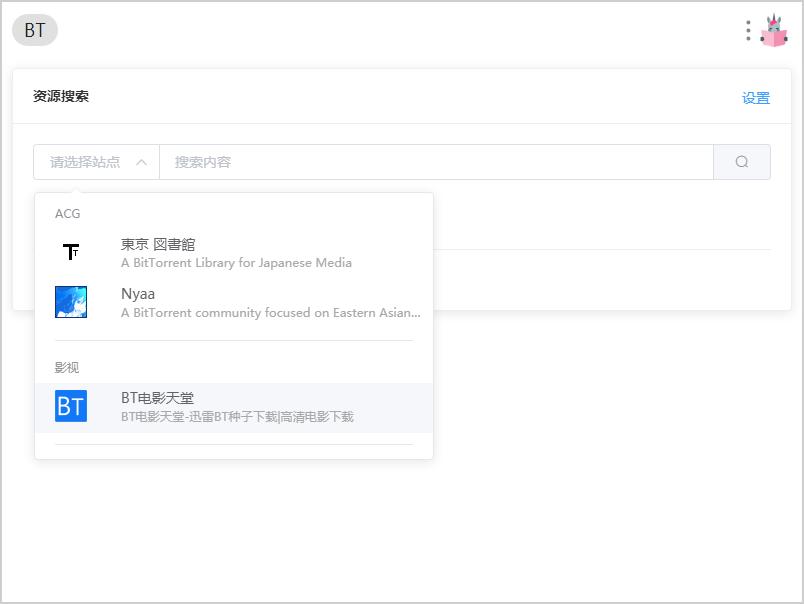This screenshot has width=804, height=604.
Task: Open the 设置 settings link
Action: tap(757, 98)
